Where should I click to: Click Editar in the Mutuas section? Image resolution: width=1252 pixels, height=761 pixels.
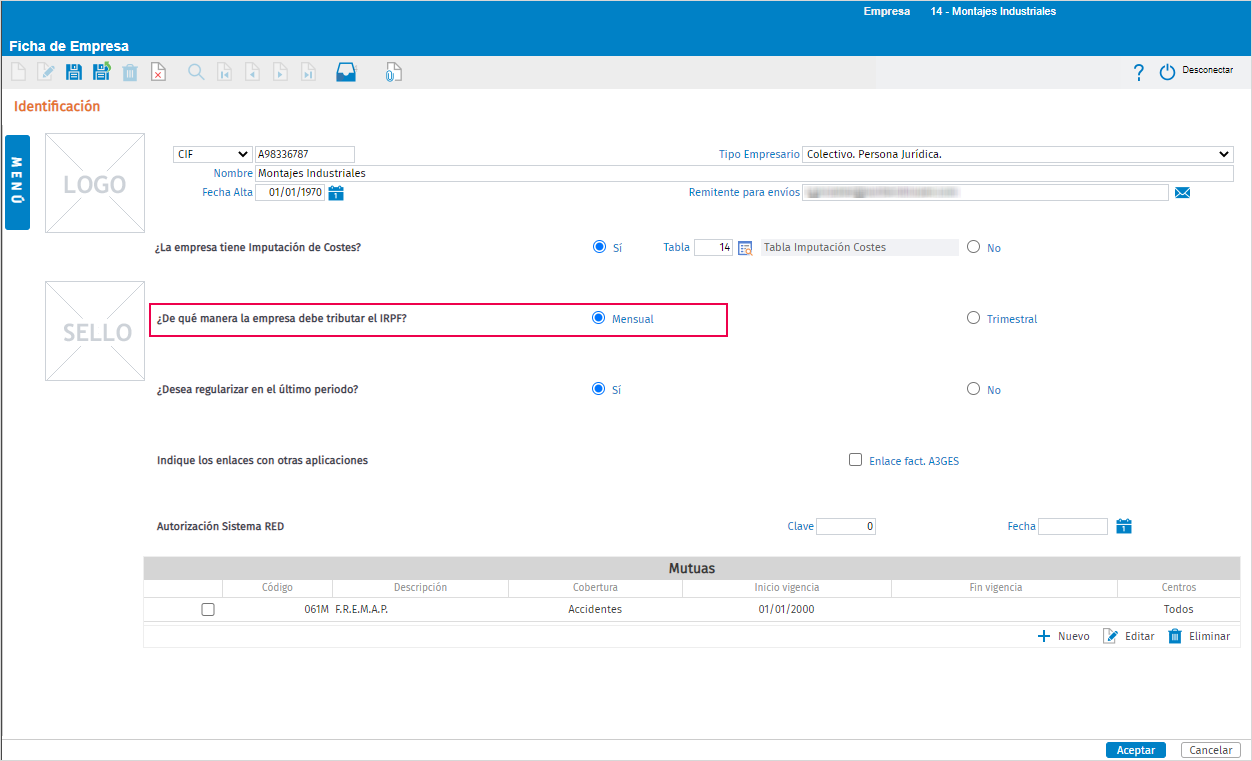click(x=1129, y=636)
